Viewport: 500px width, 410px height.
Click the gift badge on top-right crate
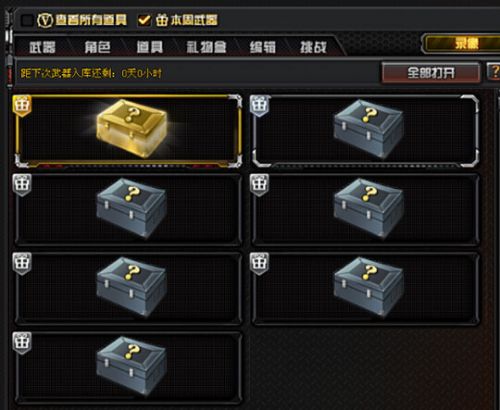tap(259, 105)
